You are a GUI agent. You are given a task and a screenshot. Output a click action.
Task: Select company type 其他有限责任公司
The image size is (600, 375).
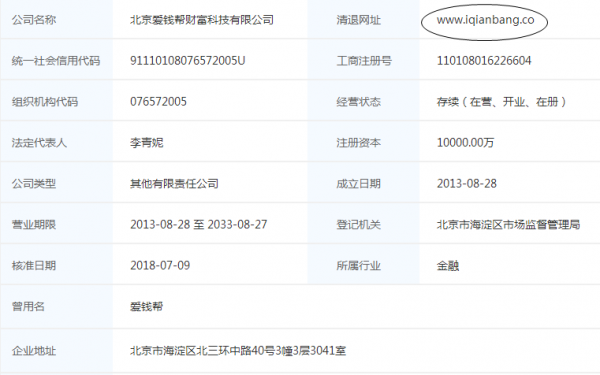pos(174,184)
